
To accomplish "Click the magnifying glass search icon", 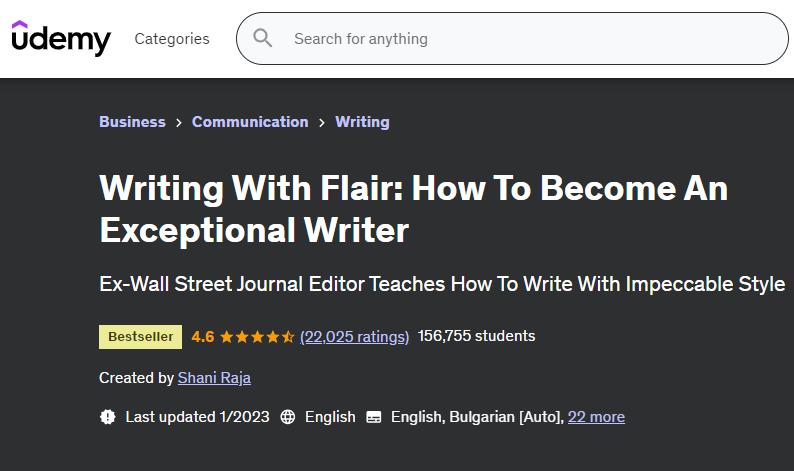I will click(x=263, y=39).
